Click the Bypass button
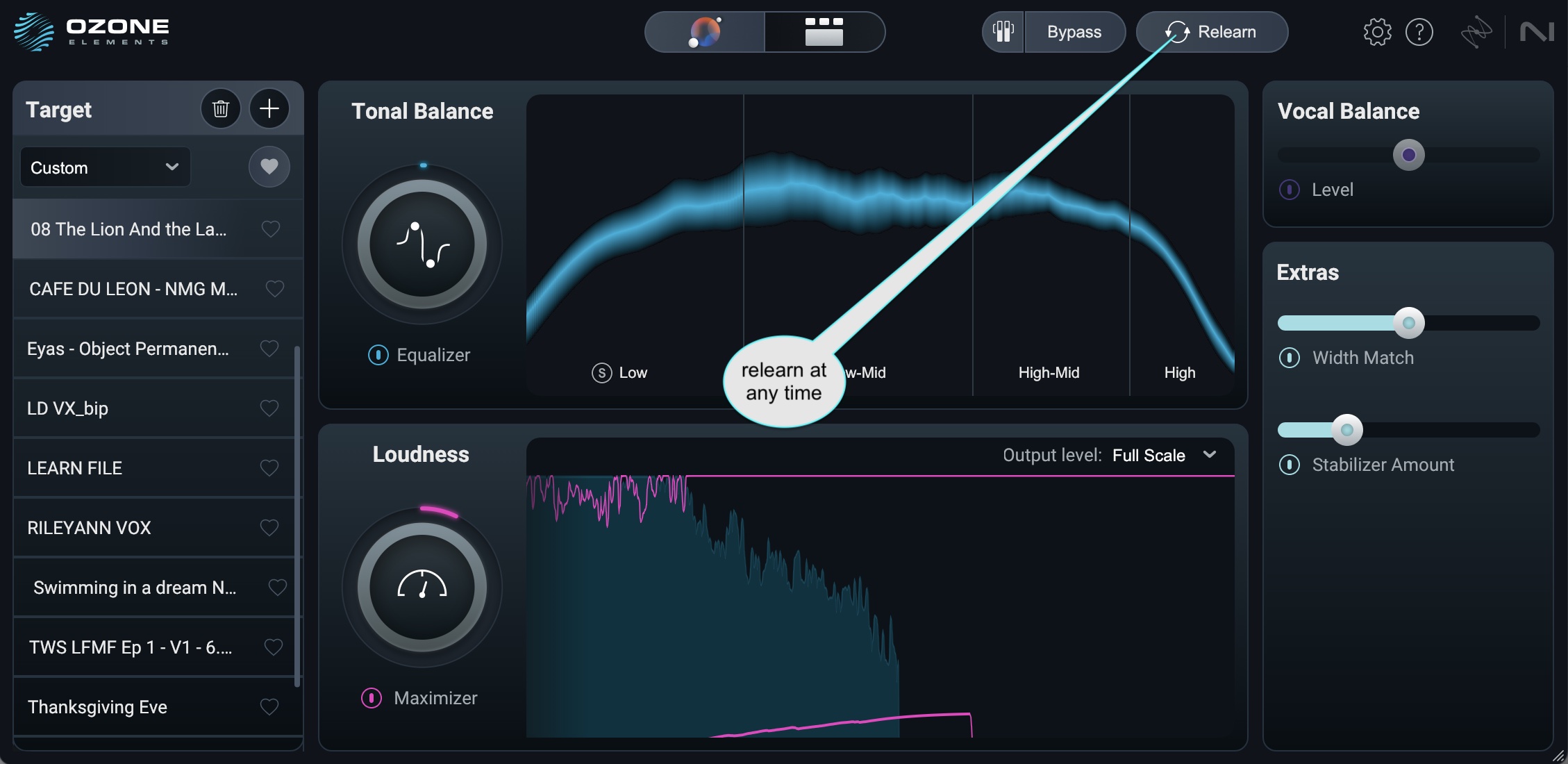 click(1074, 32)
